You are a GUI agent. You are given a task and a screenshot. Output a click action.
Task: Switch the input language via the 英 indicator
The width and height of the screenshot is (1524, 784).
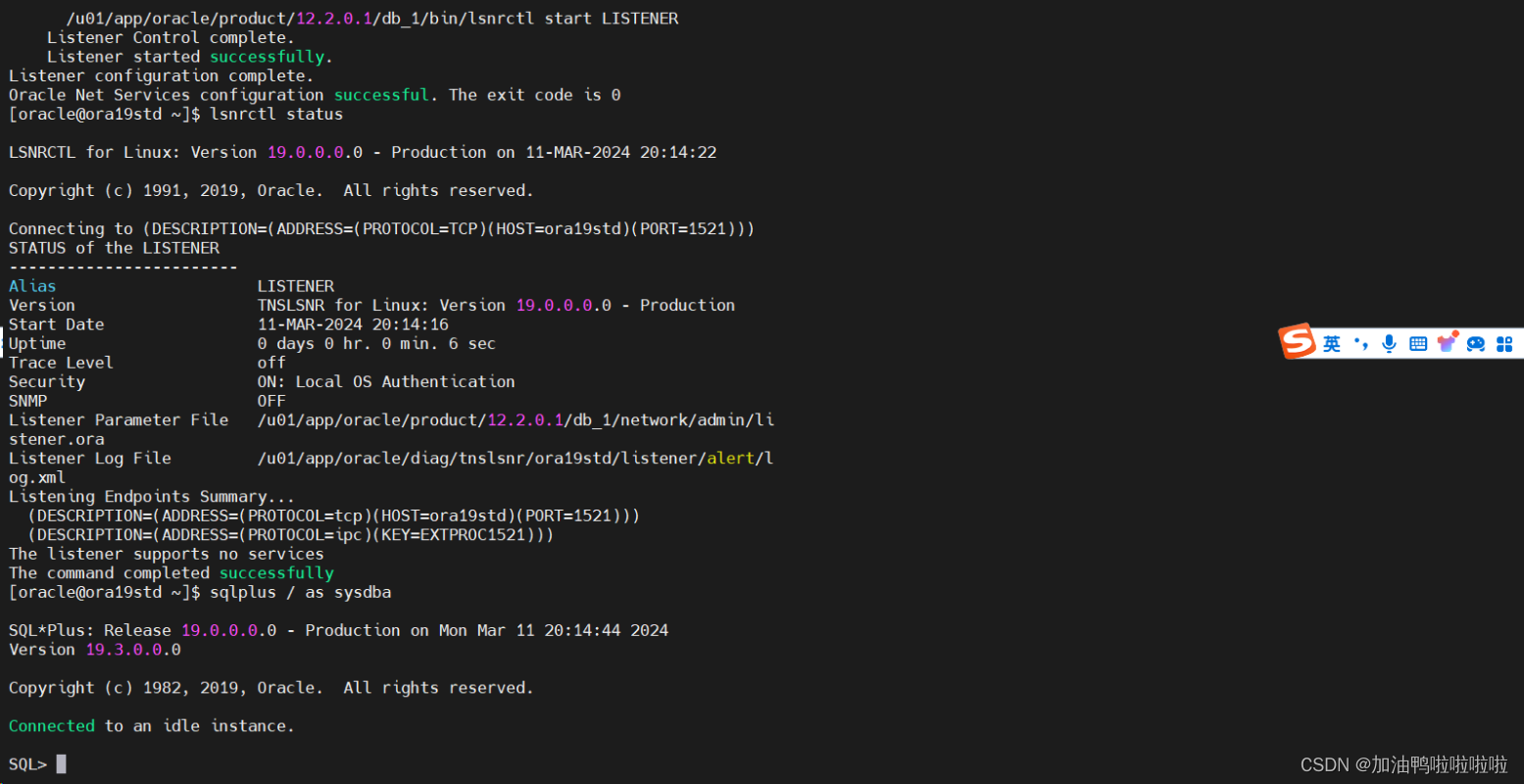(x=1332, y=343)
